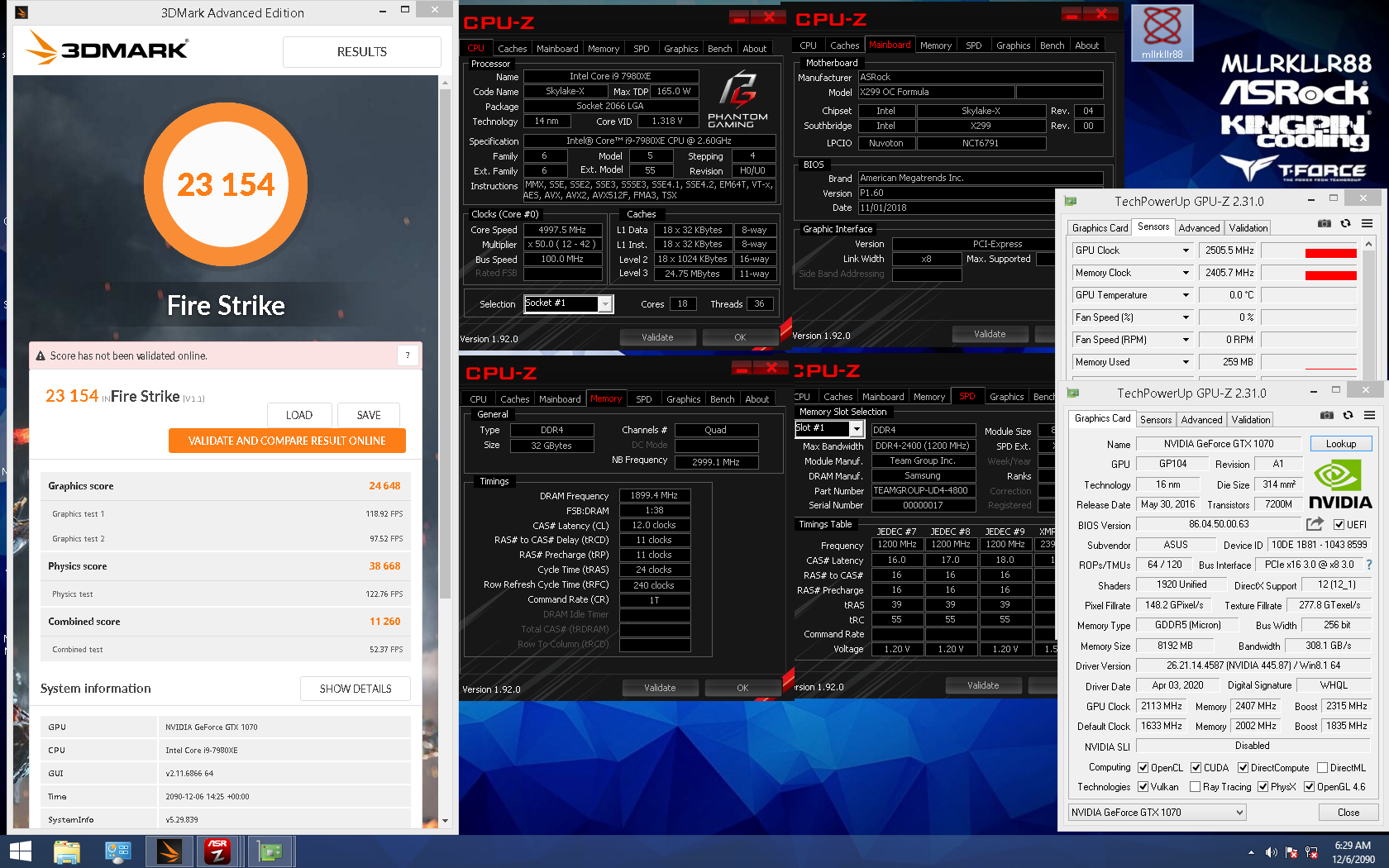
Task: Toggle the OpenCL checkbox
Action: (x=1143, y=768)
